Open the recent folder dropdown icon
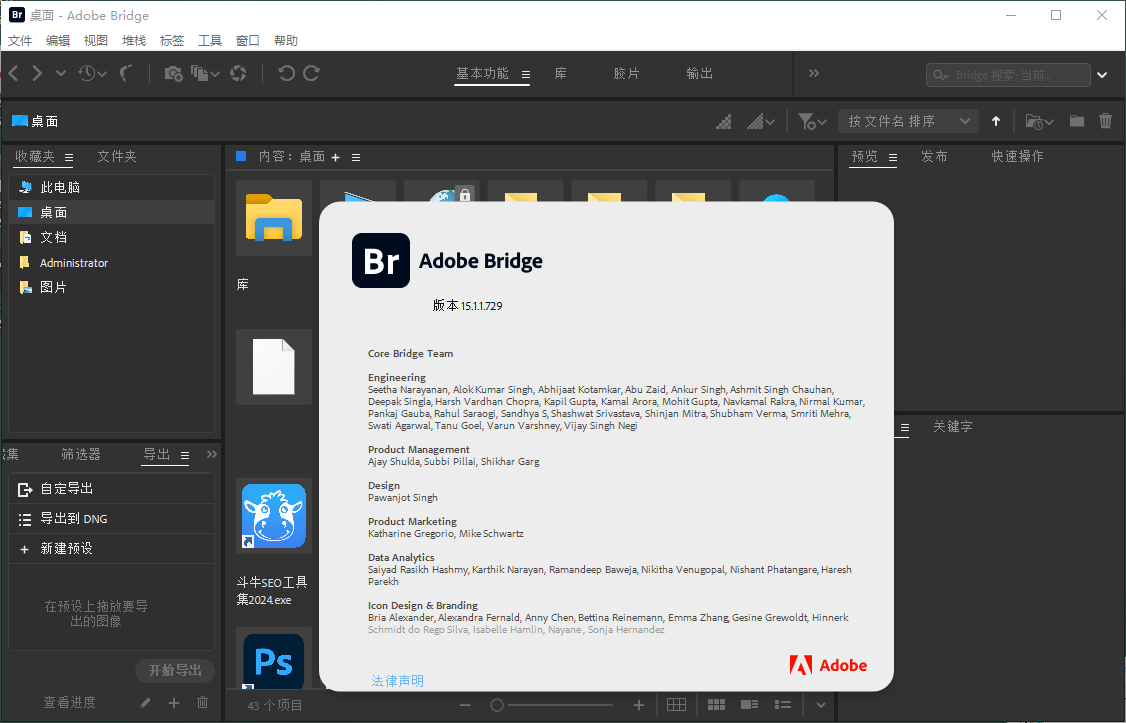The height and width of the screenshot is (723, 1126). click(1038, 121)
